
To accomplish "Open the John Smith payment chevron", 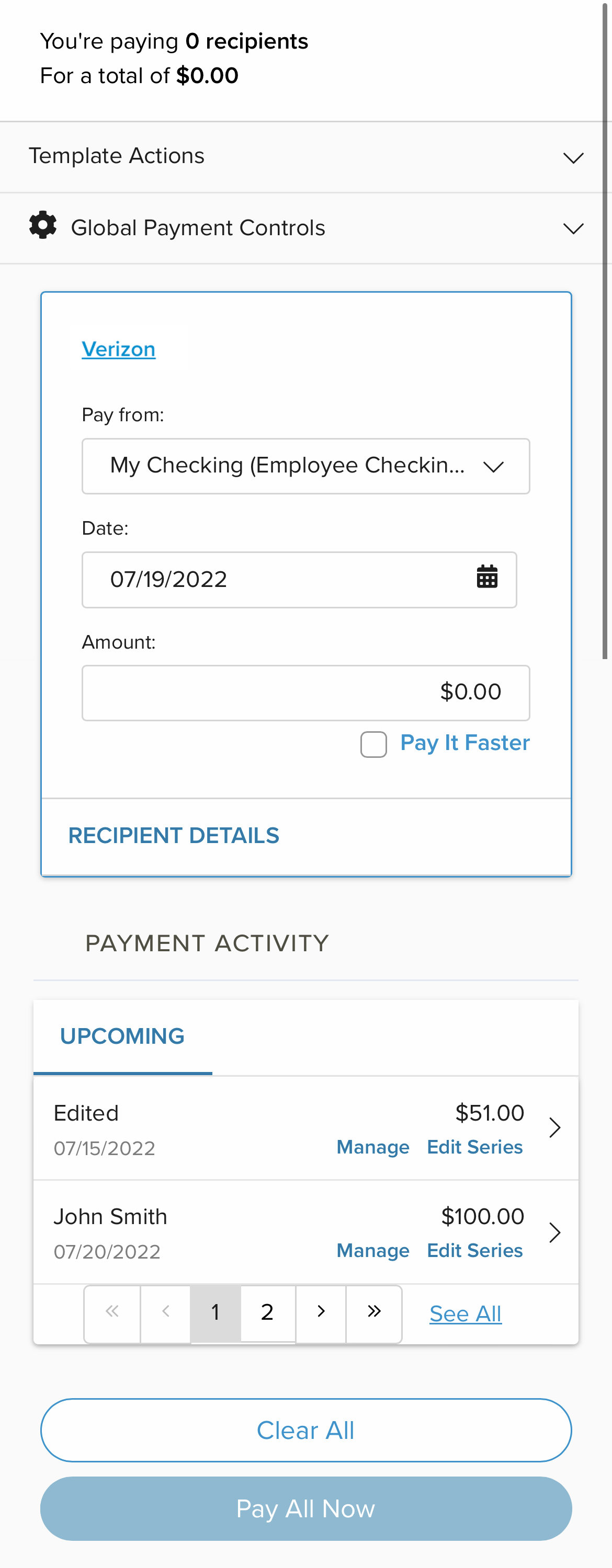I will coord(554,1232).
